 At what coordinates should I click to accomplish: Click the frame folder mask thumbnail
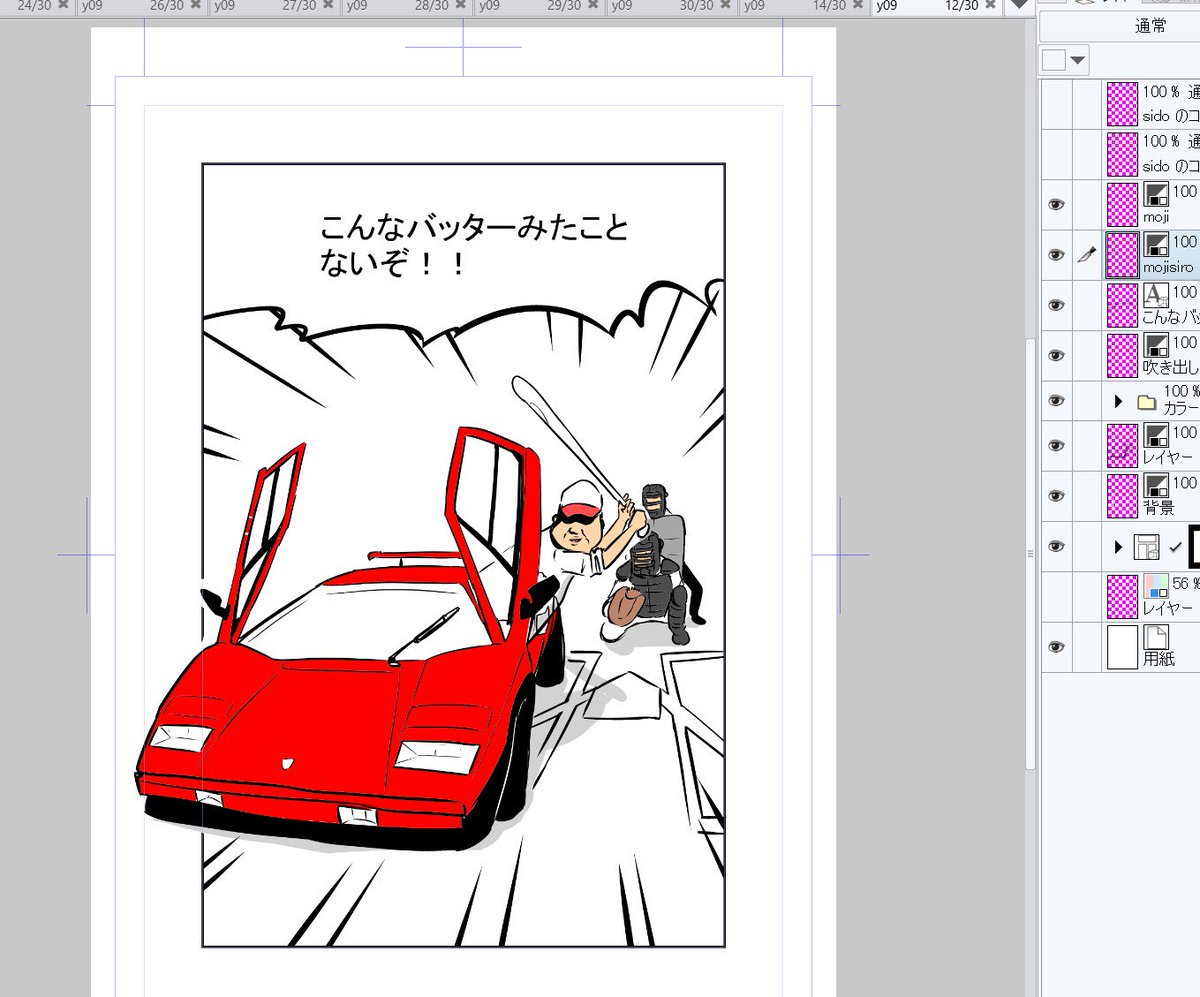1194,546
